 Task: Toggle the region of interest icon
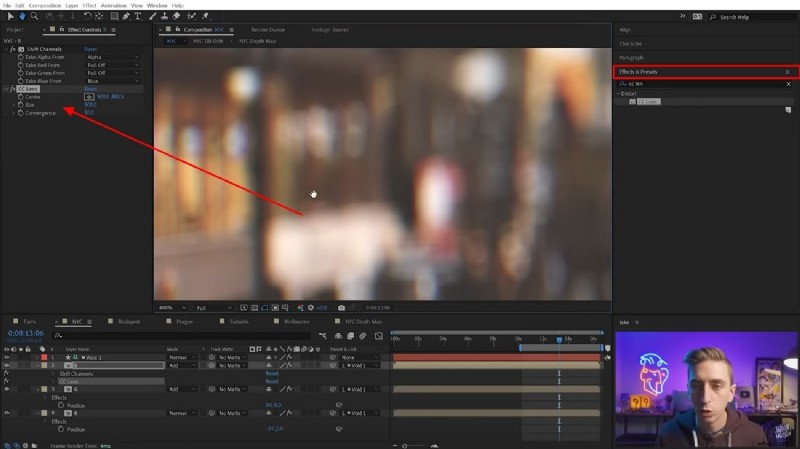[x=275, y=308]
